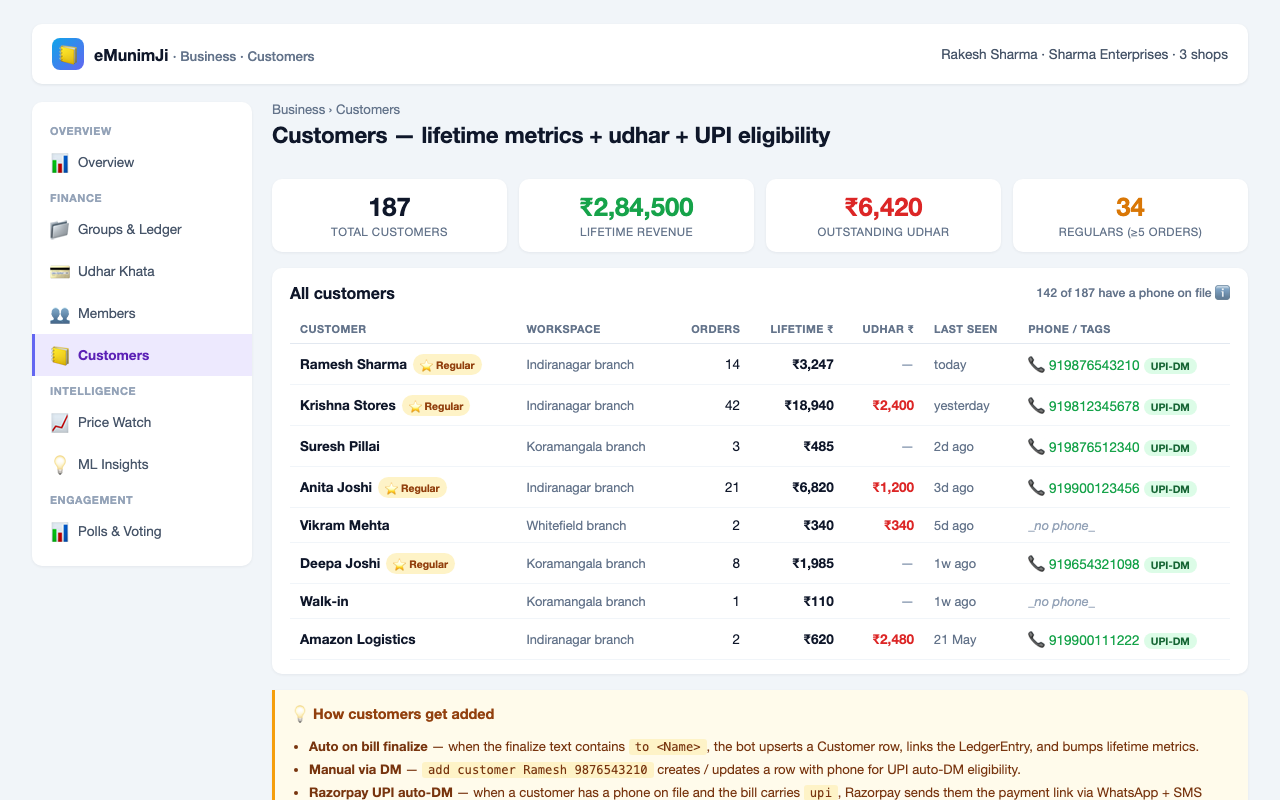The width and height of the screenshot is (1280, 800).
Task: Click phone icon in Amazon Logistics row
Action: (1036, 640)
